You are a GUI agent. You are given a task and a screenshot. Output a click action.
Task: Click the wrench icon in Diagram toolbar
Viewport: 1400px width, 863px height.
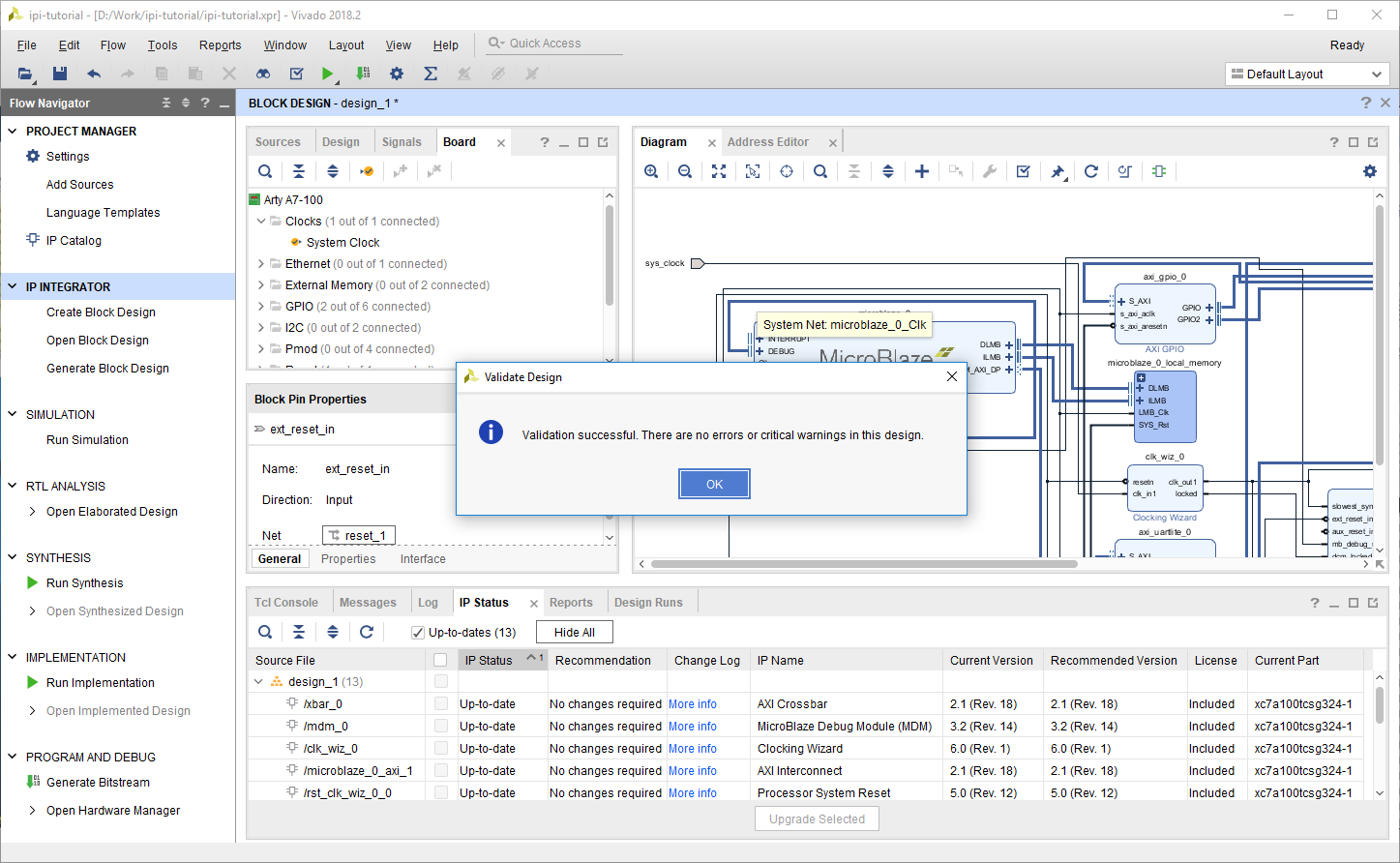pos(990,171)
